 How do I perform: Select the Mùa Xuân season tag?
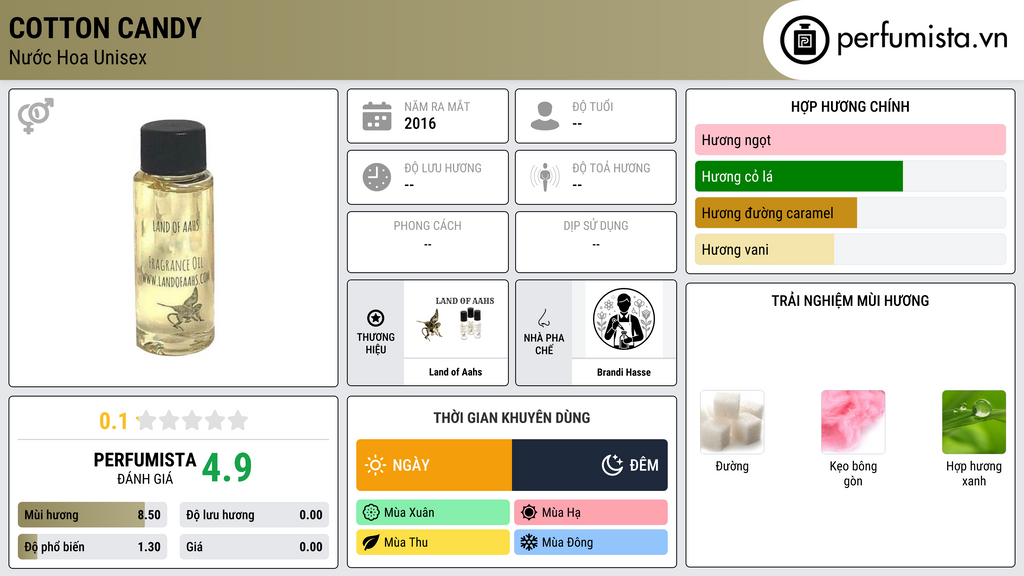(x=433, y=513)
